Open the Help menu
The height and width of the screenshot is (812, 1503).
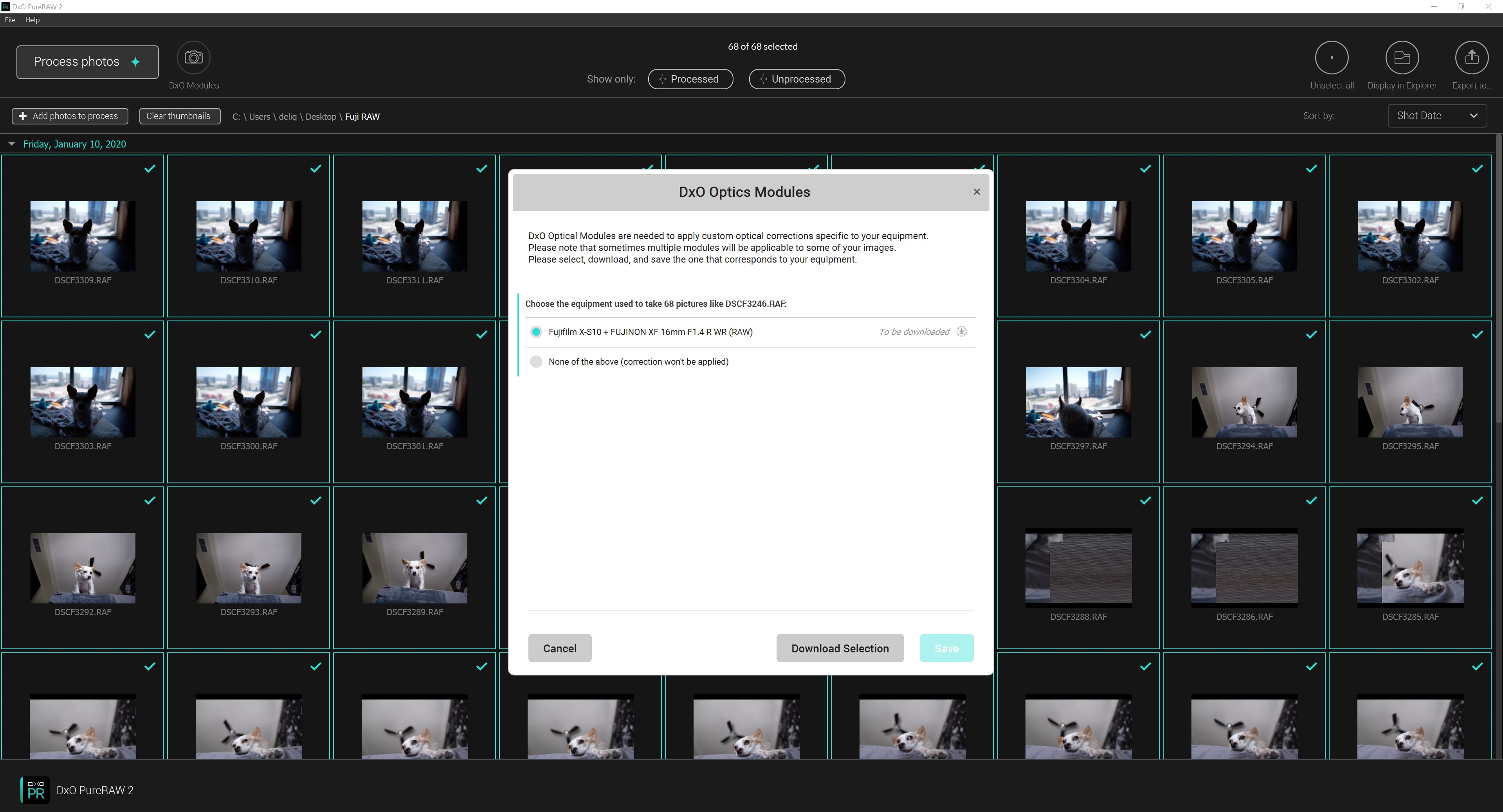[x=32, y=20]
